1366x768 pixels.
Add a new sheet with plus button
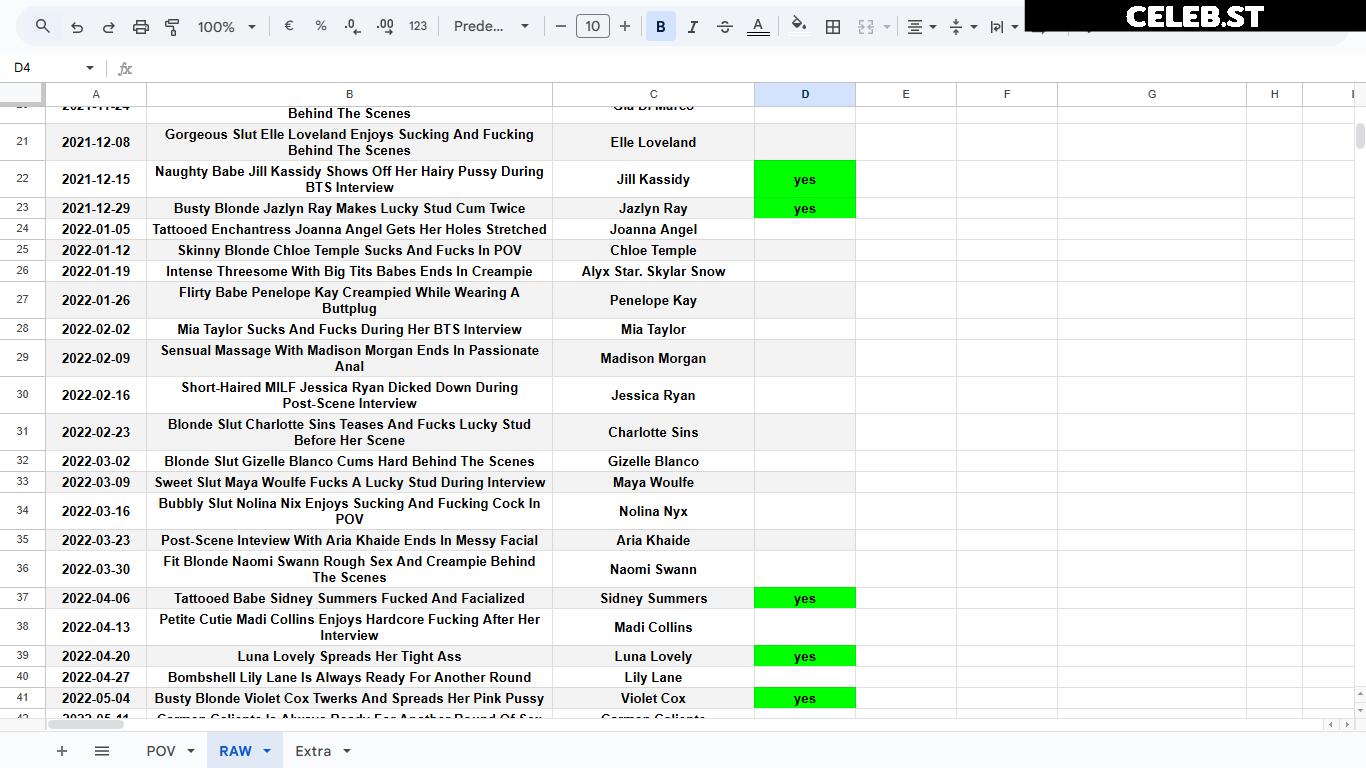[62, 751]
